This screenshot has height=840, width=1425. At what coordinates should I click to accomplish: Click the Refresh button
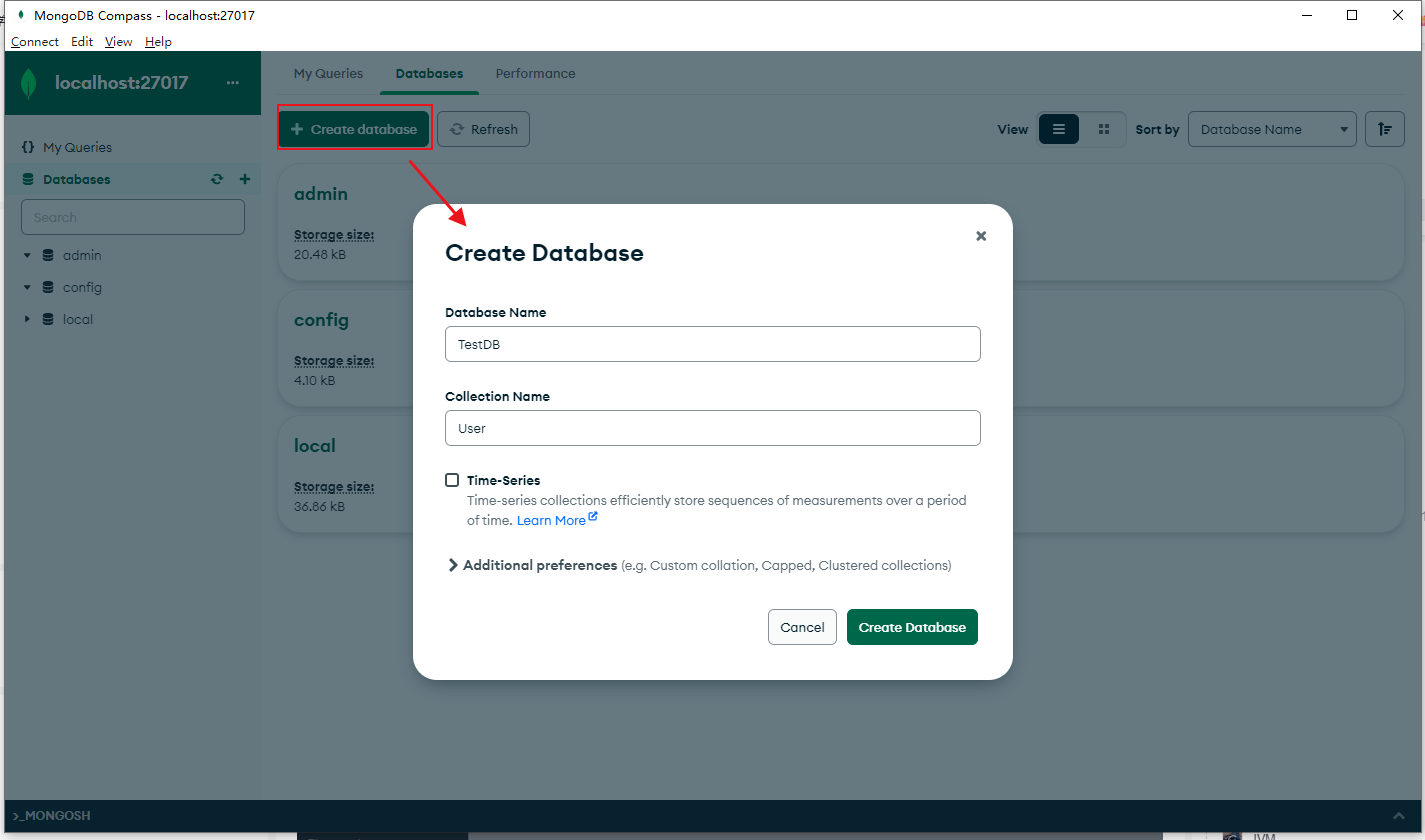[x=483, y=129]
